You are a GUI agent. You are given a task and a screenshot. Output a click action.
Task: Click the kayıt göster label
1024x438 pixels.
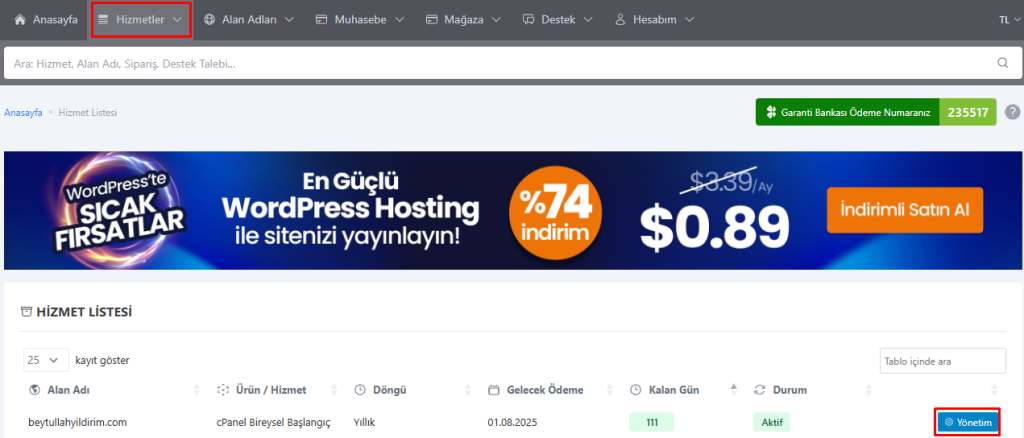(x=103, y=360)
